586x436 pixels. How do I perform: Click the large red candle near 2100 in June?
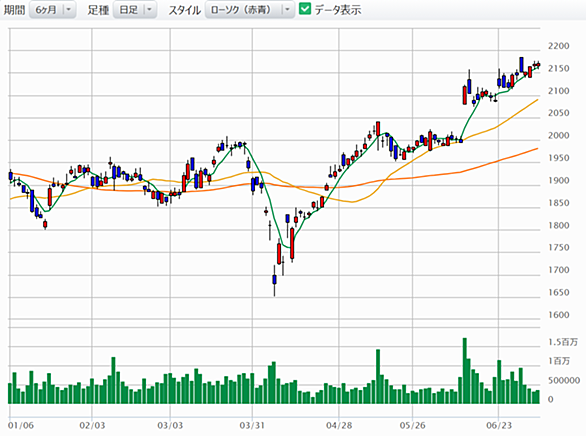[x=465, y=95]
